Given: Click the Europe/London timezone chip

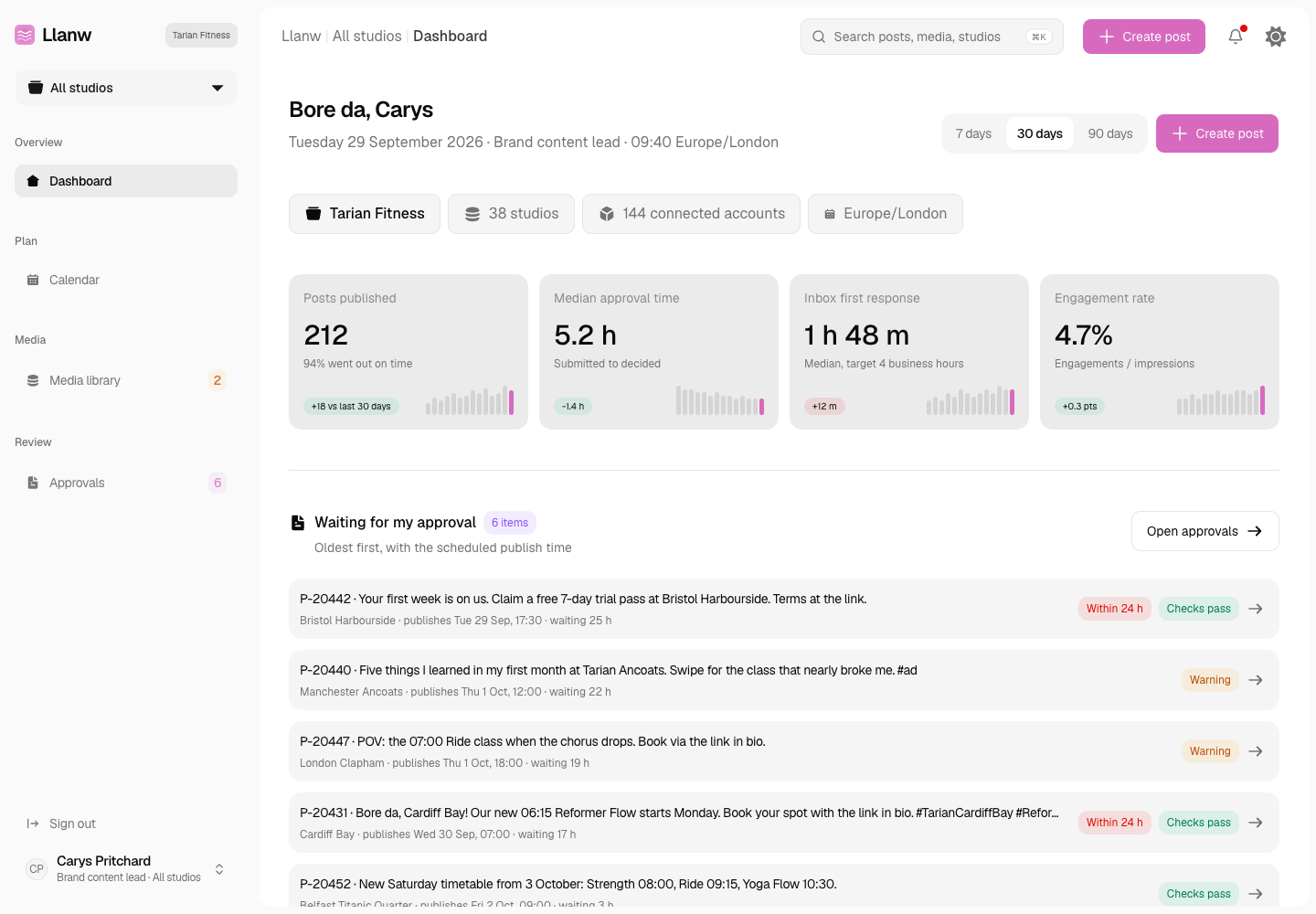Looking at the screenshot, I should click(886, 214).
